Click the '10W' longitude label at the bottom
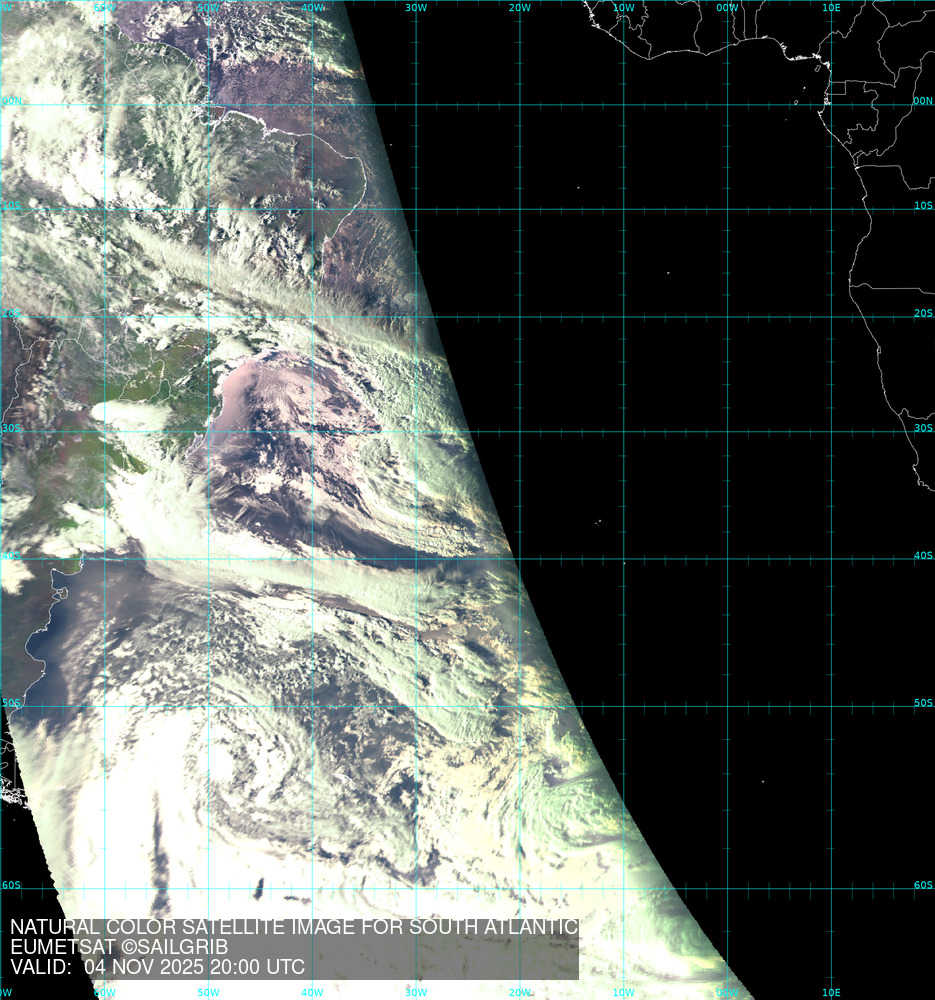 coord(623,992)
